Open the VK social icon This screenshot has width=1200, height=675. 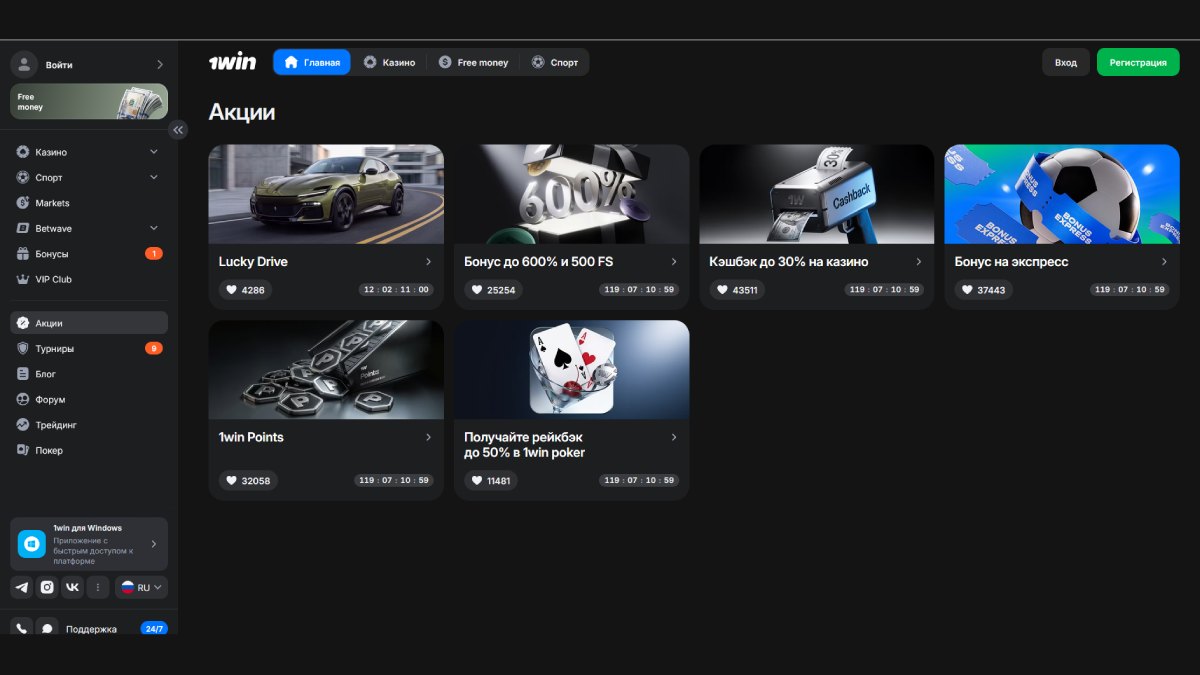[72, 587]
